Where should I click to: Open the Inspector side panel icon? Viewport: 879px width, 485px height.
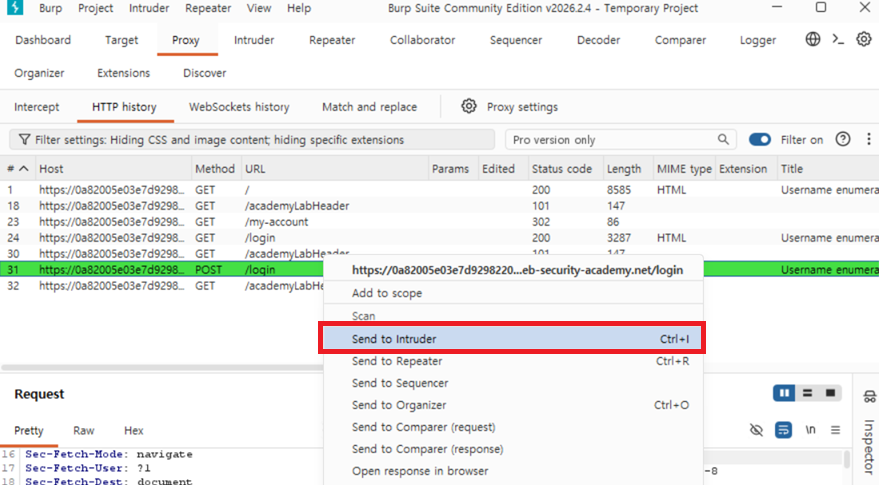(869, 397)
